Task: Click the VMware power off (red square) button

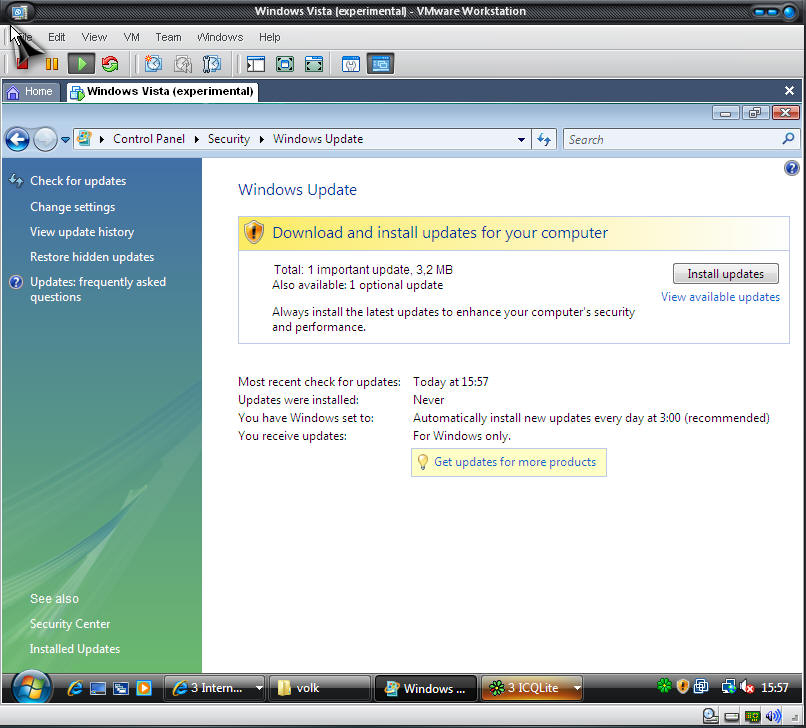Action: point(22,64)
